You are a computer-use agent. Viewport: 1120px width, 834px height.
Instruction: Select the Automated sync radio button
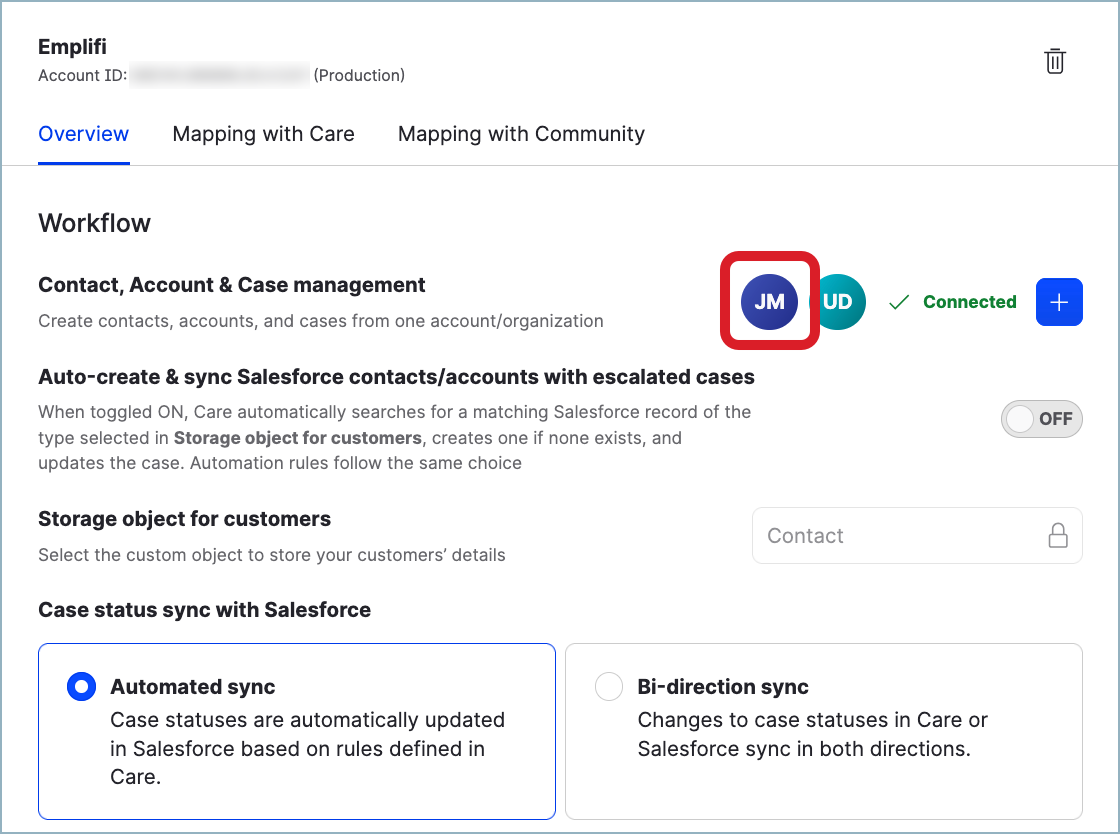click(x=80, y=687)
